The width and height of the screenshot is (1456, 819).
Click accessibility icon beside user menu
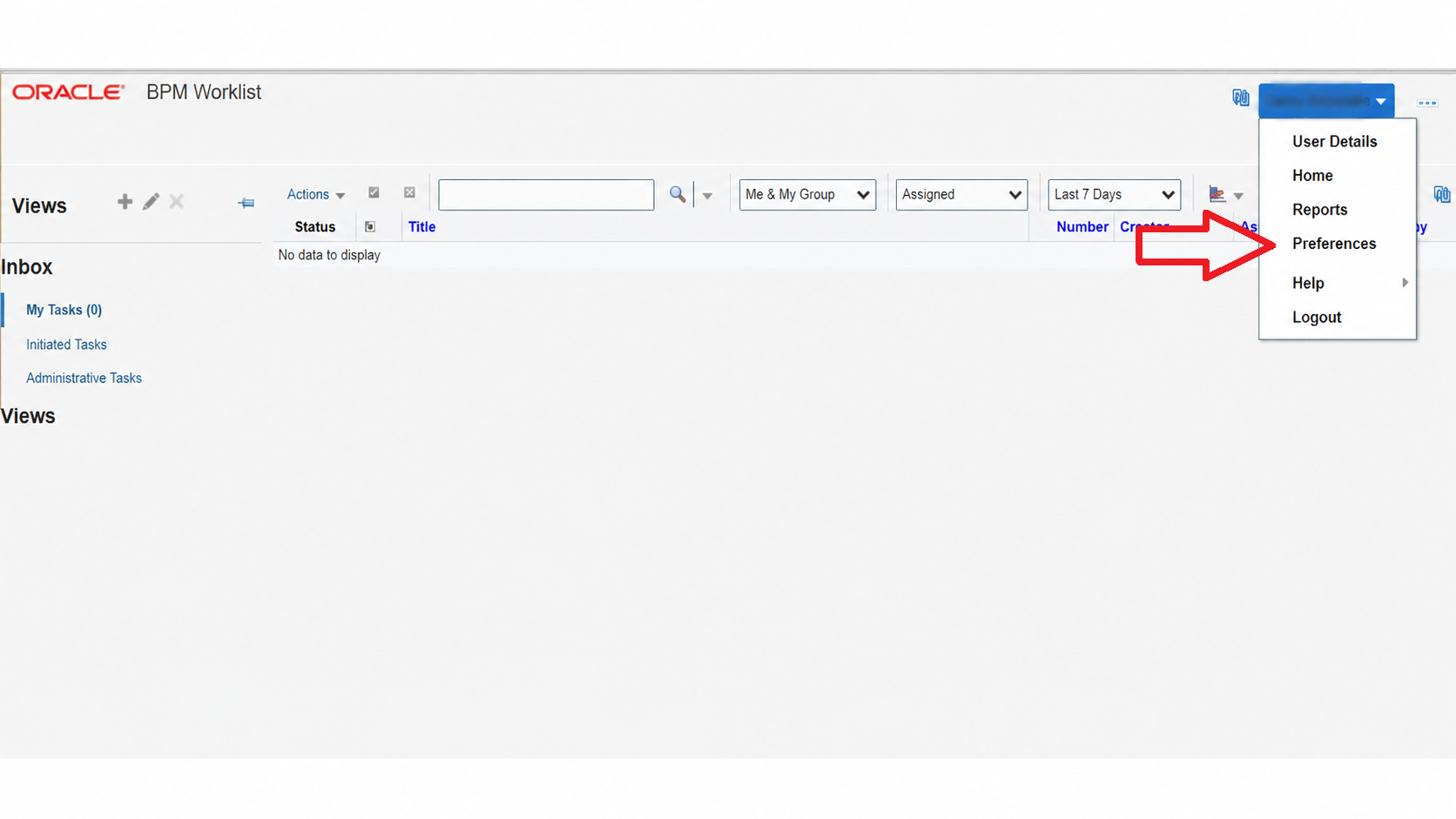click(x=1241, y=97)
